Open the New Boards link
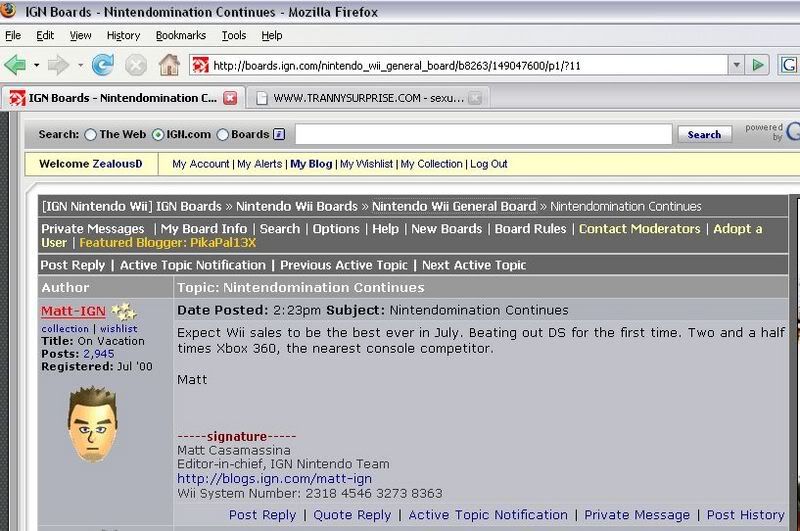 click(446, 229)
